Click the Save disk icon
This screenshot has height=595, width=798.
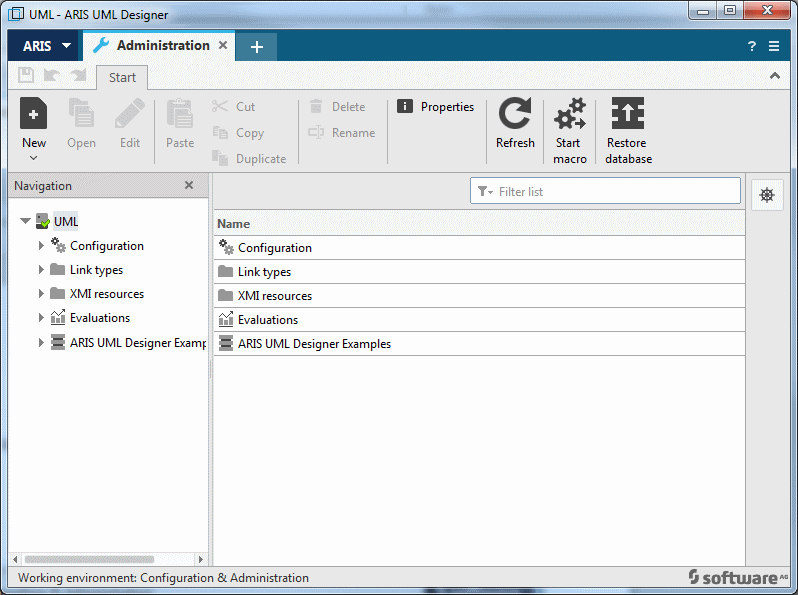pyautogui.click(x=26, y=75)
